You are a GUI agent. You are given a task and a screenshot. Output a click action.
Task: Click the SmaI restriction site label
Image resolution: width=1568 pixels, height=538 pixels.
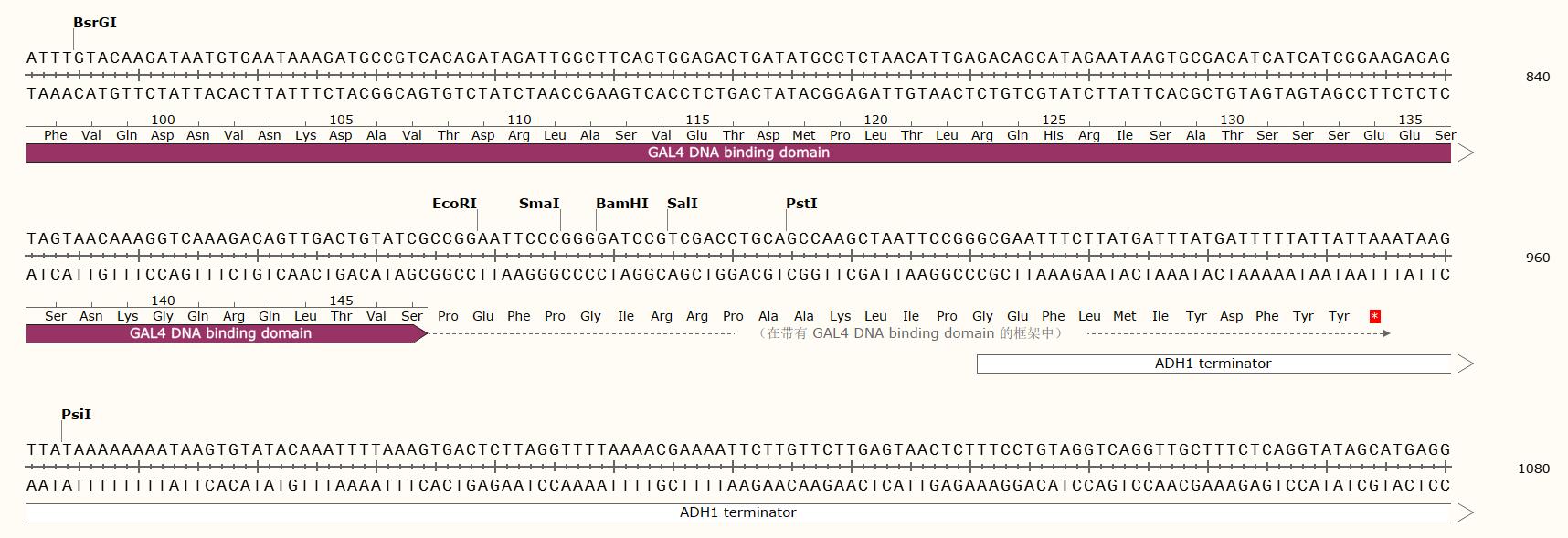click(539, 204)
